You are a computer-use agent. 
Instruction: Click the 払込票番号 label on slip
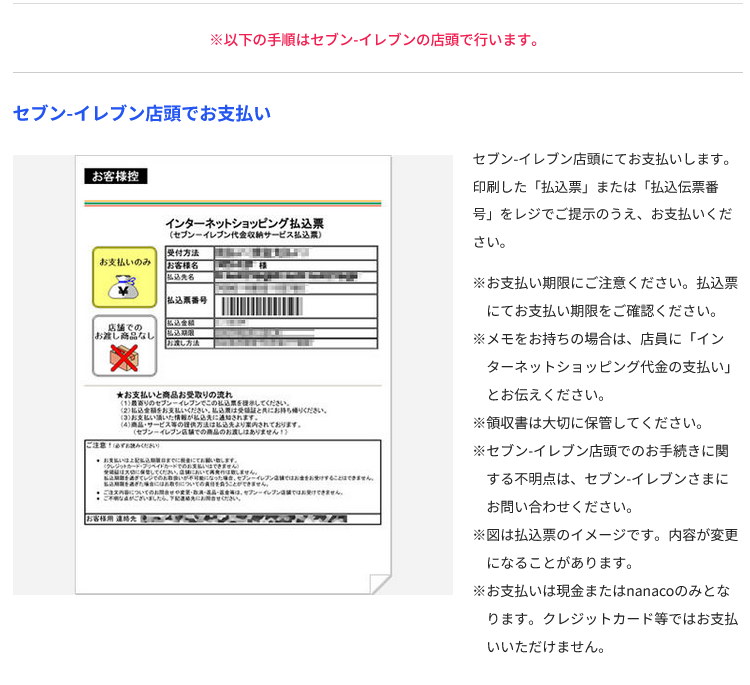[x=187, y=300]
